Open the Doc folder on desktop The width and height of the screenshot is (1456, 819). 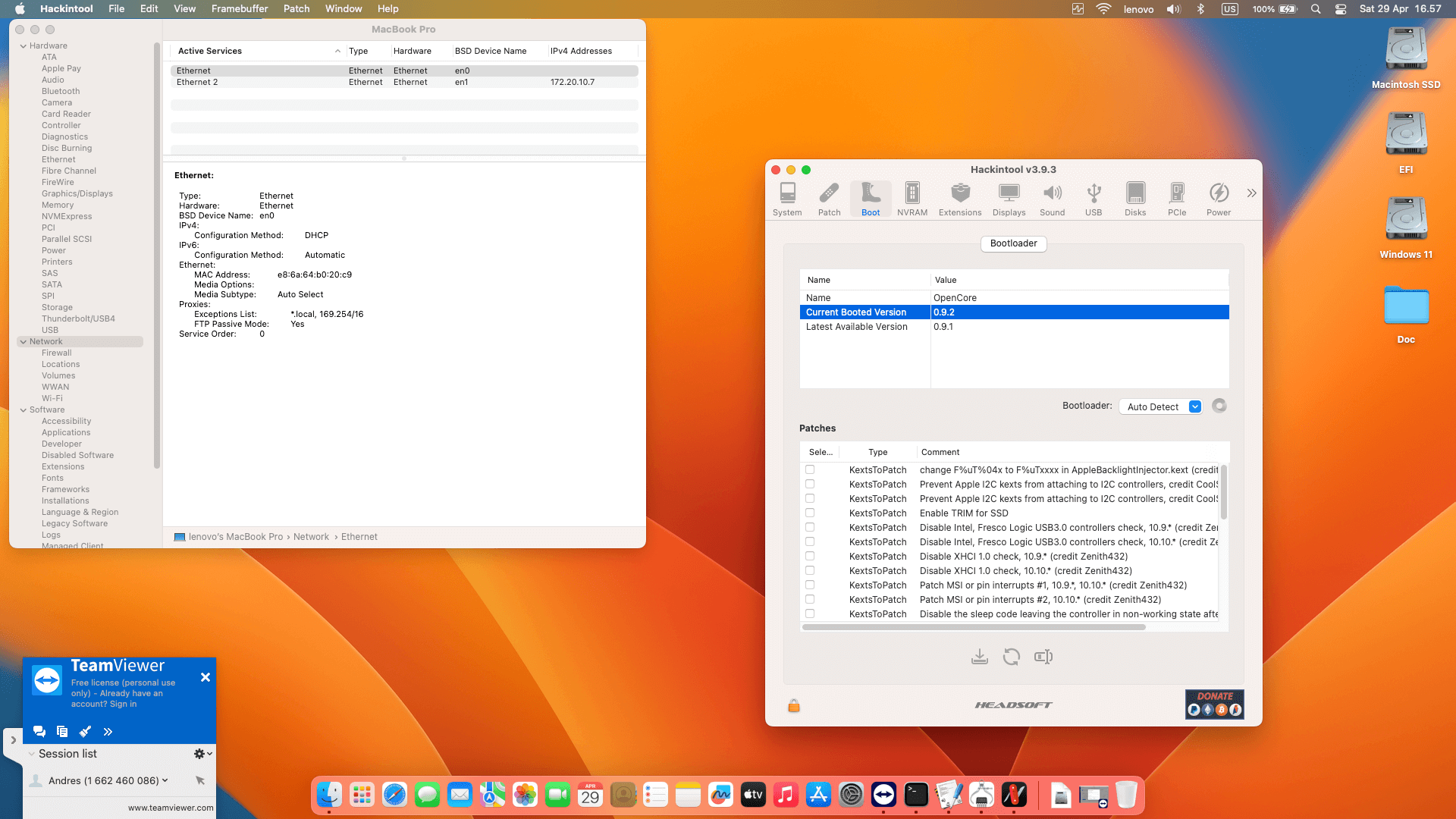[1406, 314]
